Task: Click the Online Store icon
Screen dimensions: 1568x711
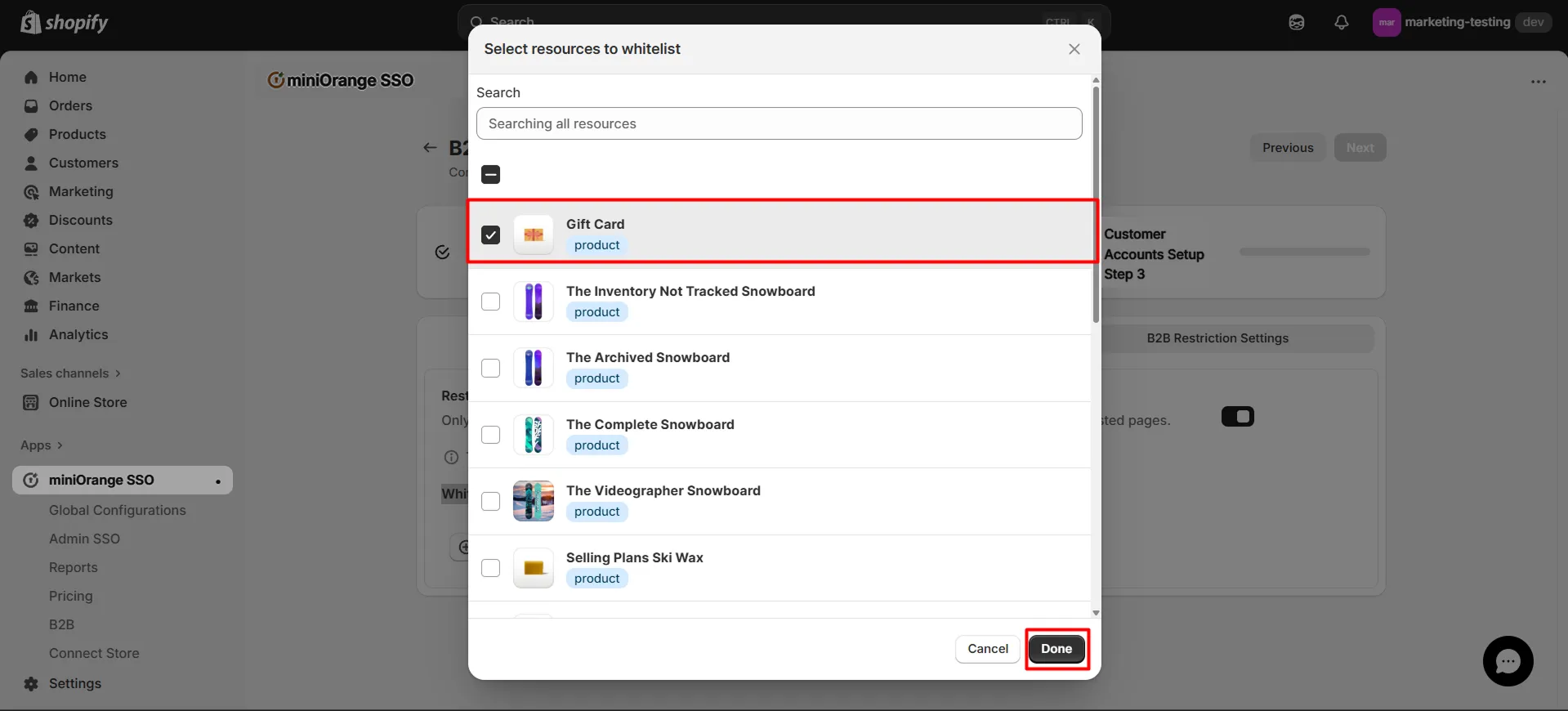Action: 31,402
